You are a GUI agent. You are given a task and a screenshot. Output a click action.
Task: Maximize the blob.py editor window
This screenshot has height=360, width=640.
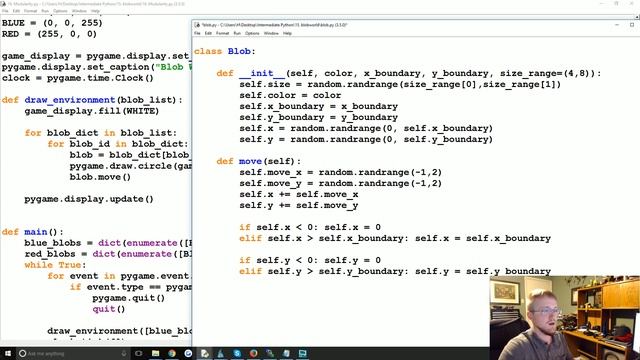click(632, 25)
